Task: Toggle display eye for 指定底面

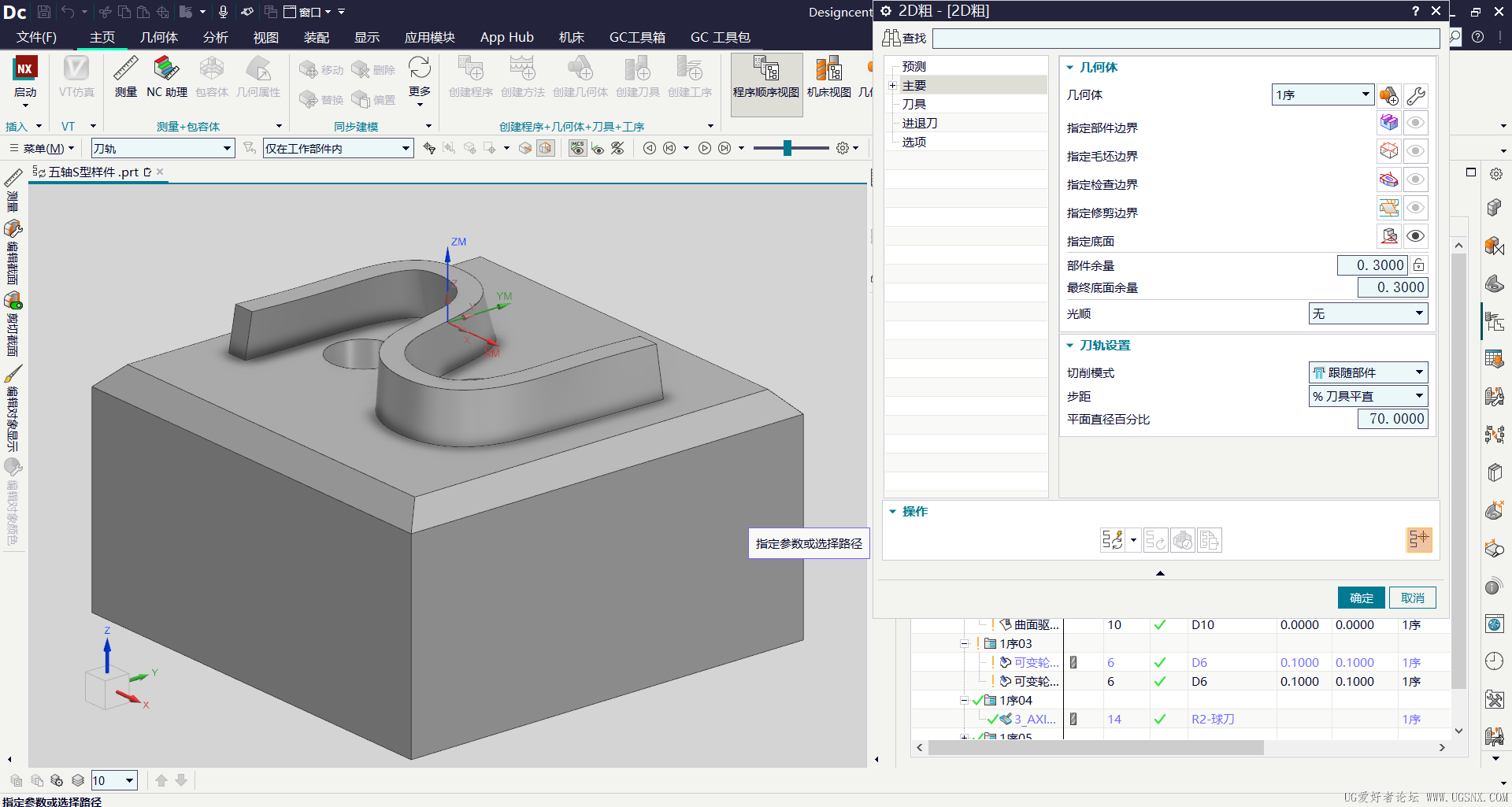Action: coord(1416,236)
